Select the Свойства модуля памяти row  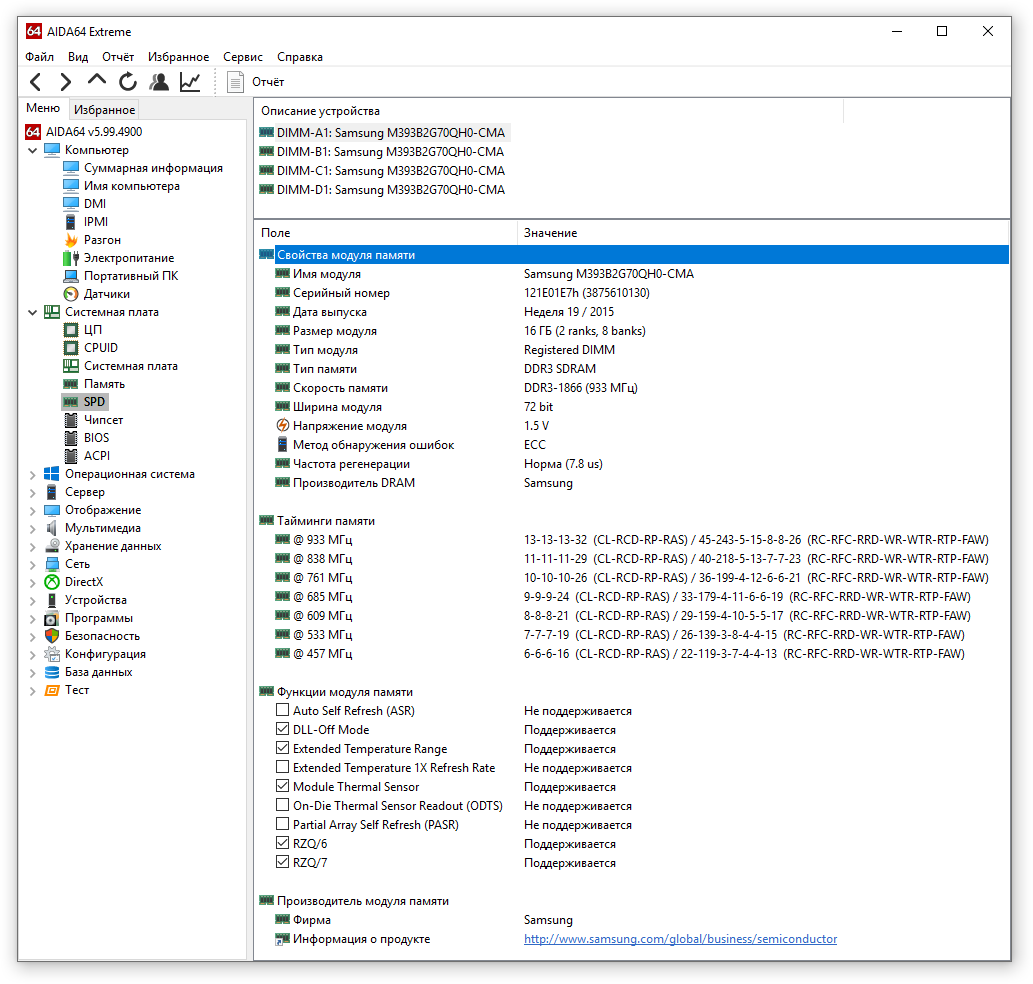pos(633,255)
